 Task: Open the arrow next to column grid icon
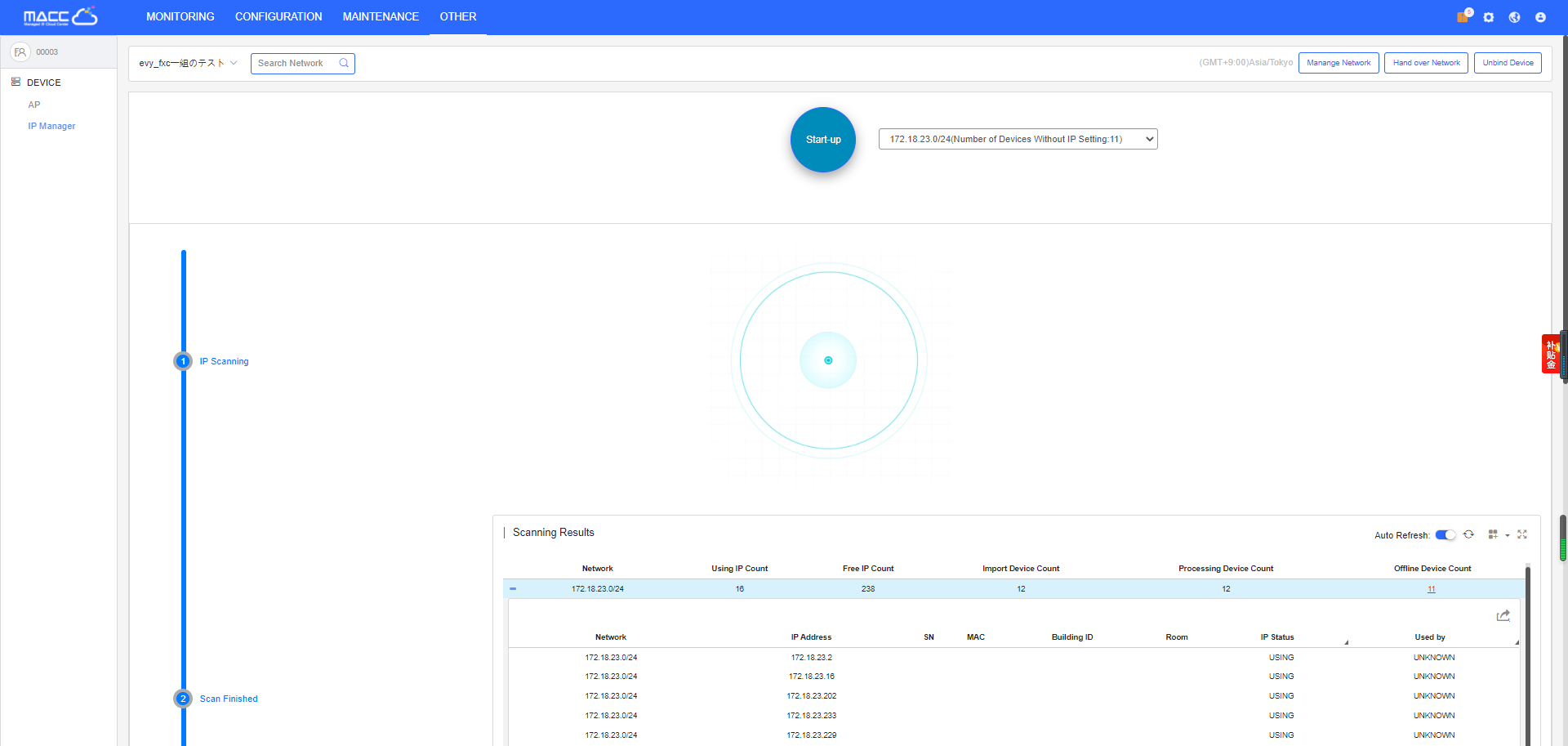point(1508,535)
